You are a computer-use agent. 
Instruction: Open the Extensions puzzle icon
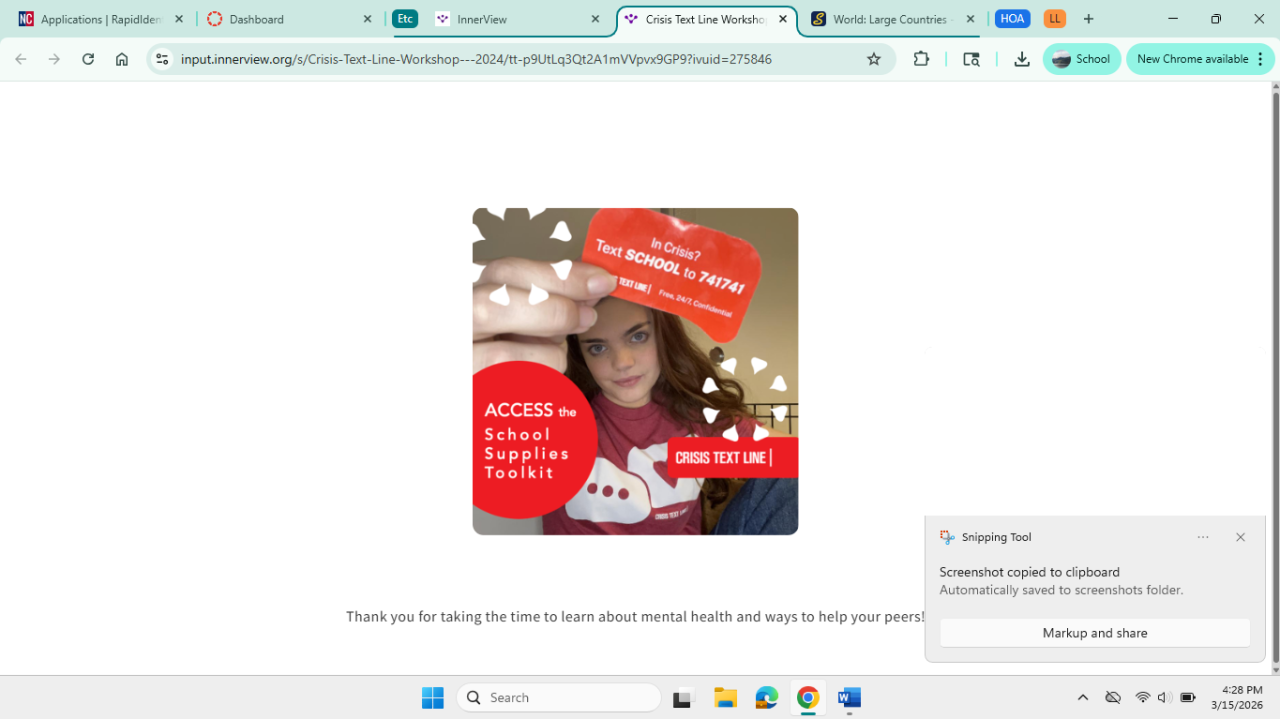921,59
